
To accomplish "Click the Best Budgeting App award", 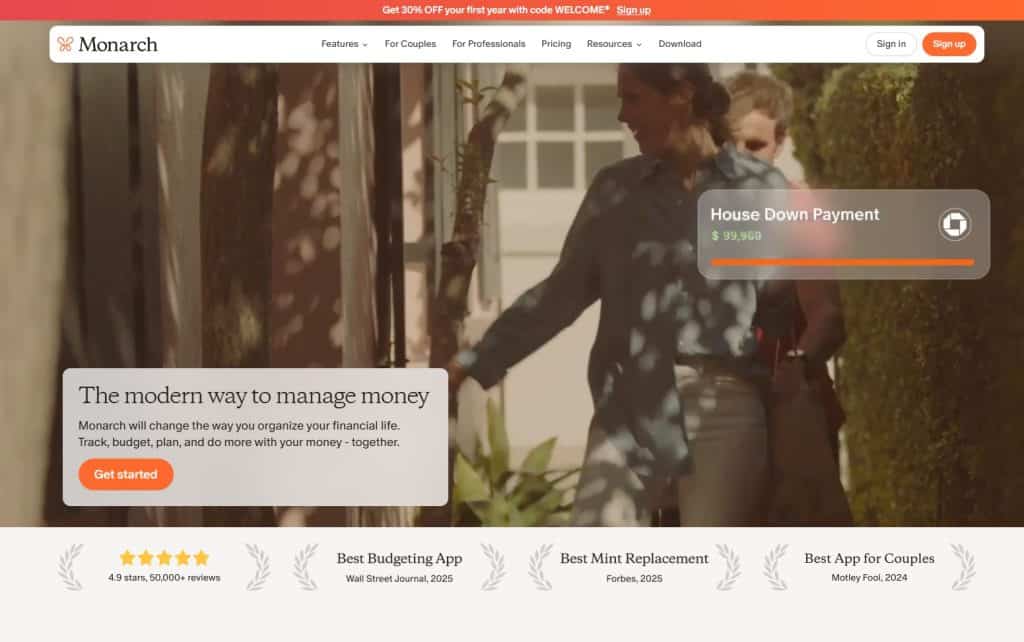I will [x=399, y=558].
